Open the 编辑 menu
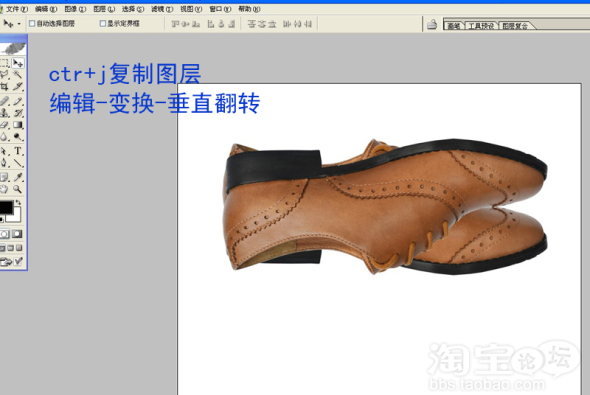This screenshot has width=590, height=395. 46,9
